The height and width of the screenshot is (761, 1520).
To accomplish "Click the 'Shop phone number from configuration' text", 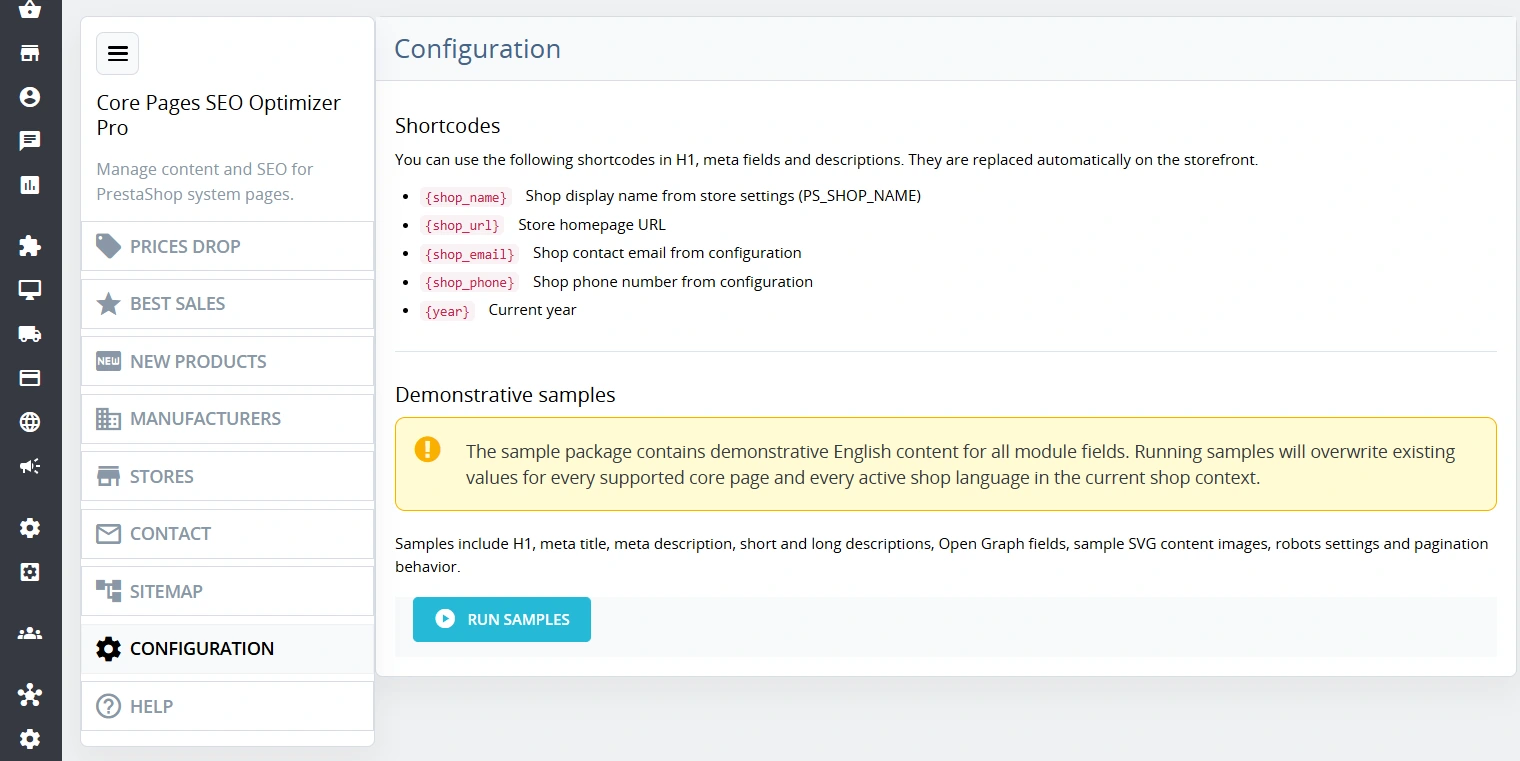I will [x=673, y=282].
